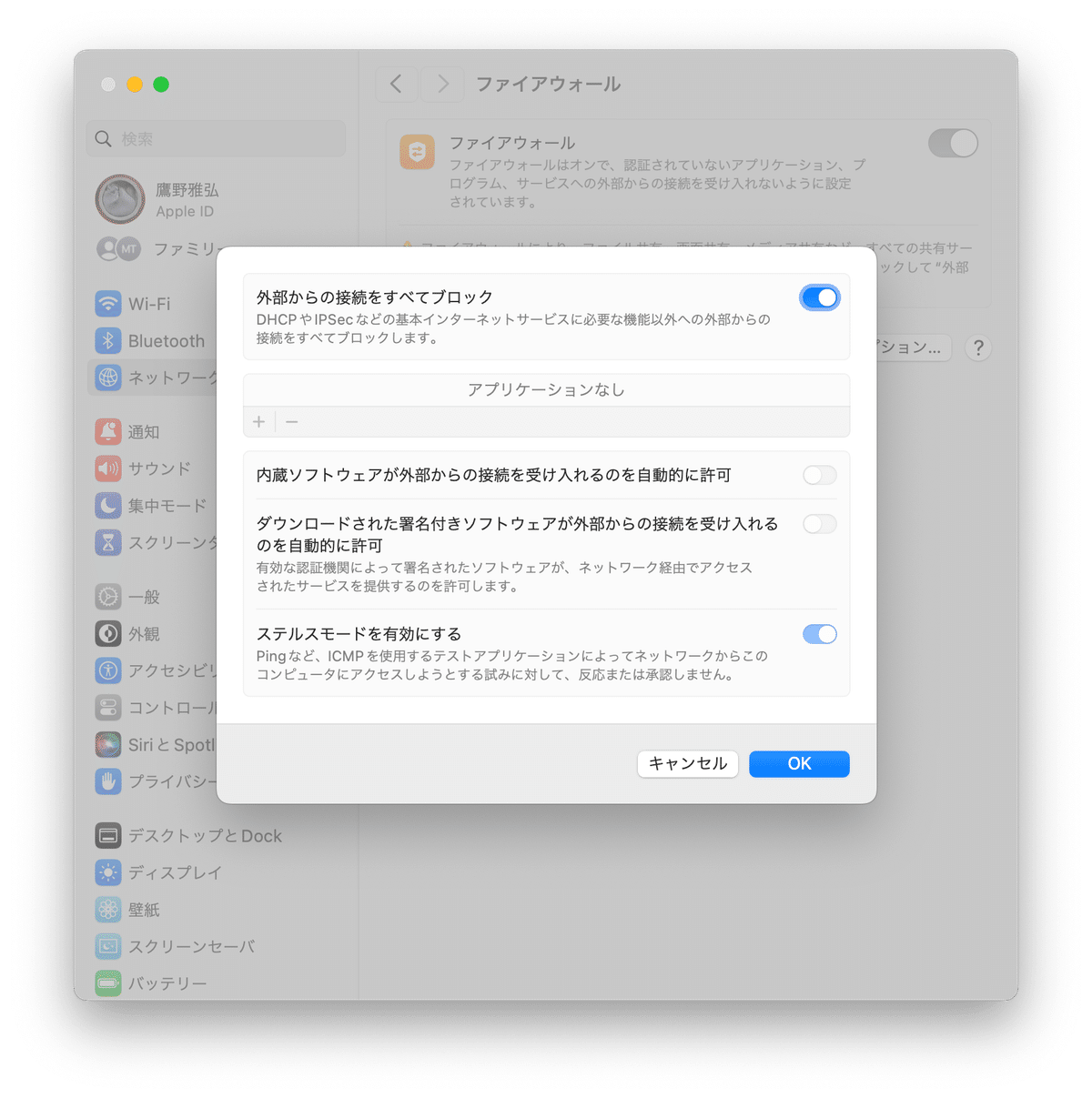The width and height of the screenshot is (1092, 1098).
Task: Add an application using the + button
Action: click(258, 421)
